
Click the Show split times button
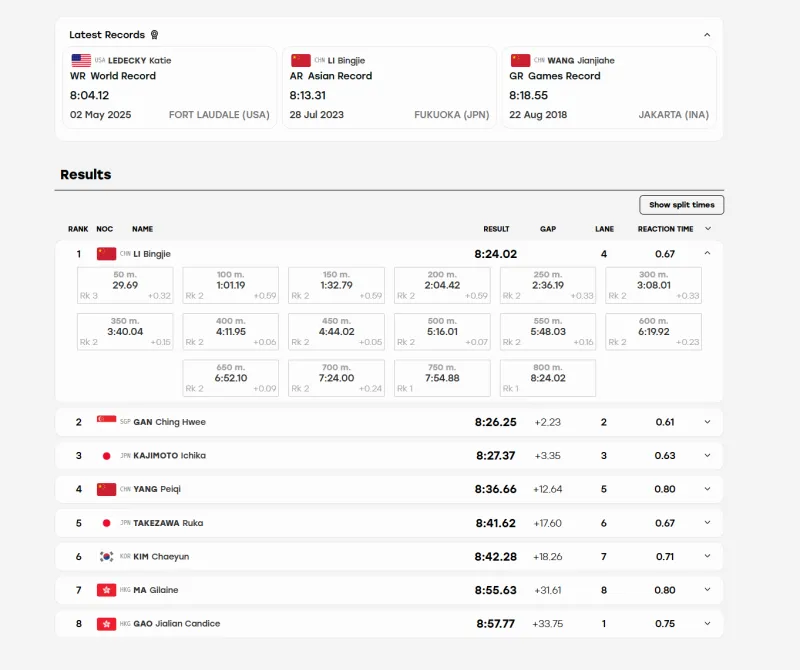point(682,205)
